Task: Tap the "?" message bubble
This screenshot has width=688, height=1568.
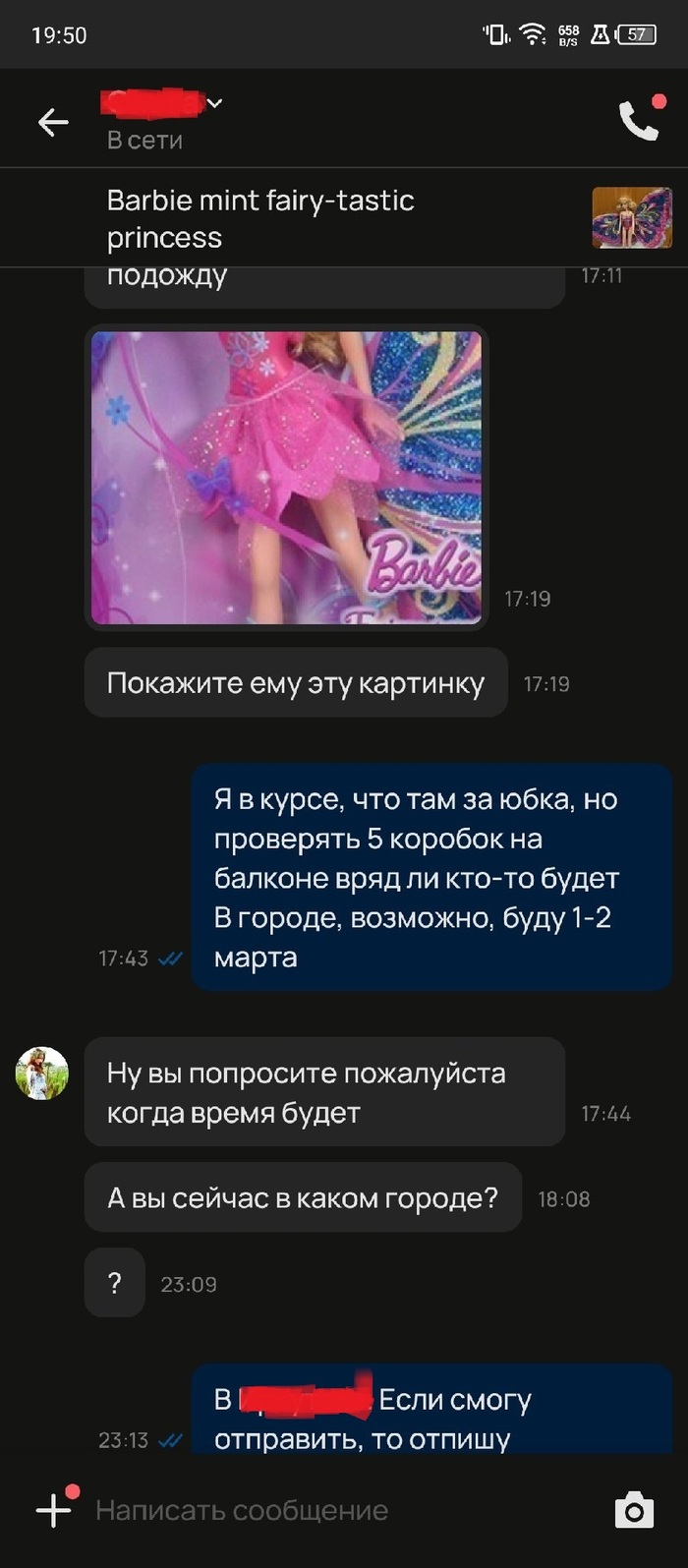Action: coord(115,1283)
